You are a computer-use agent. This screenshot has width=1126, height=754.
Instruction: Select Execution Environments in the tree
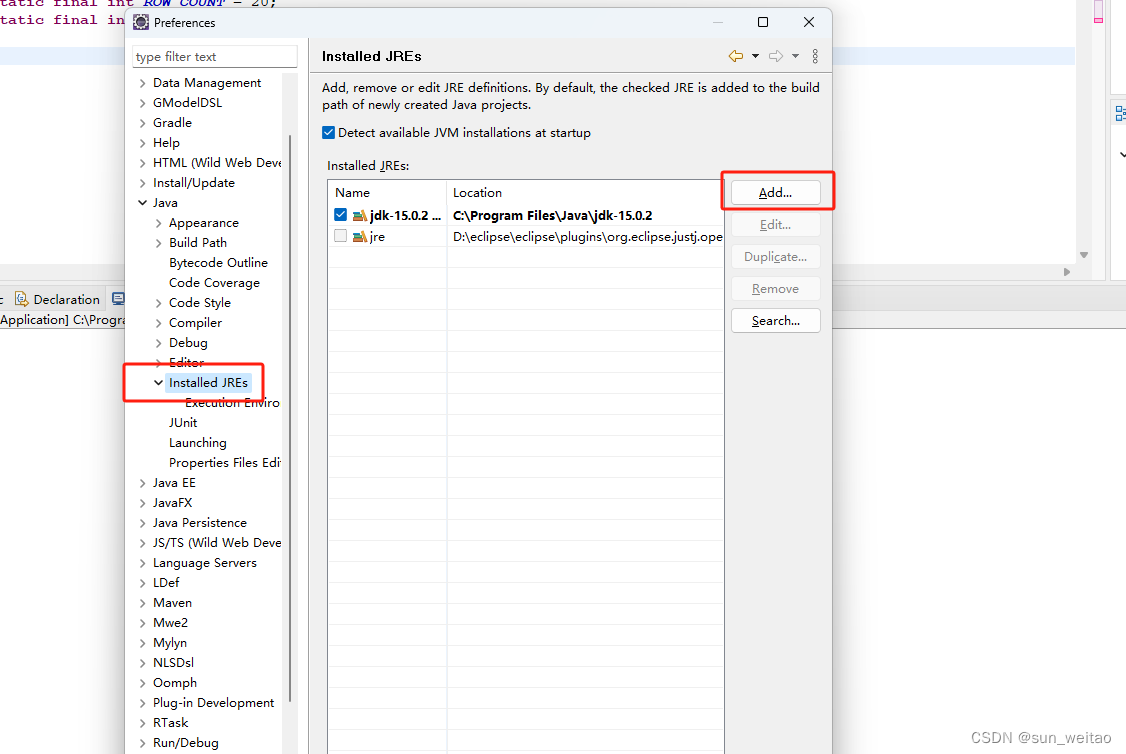click(x=231, y=402)
